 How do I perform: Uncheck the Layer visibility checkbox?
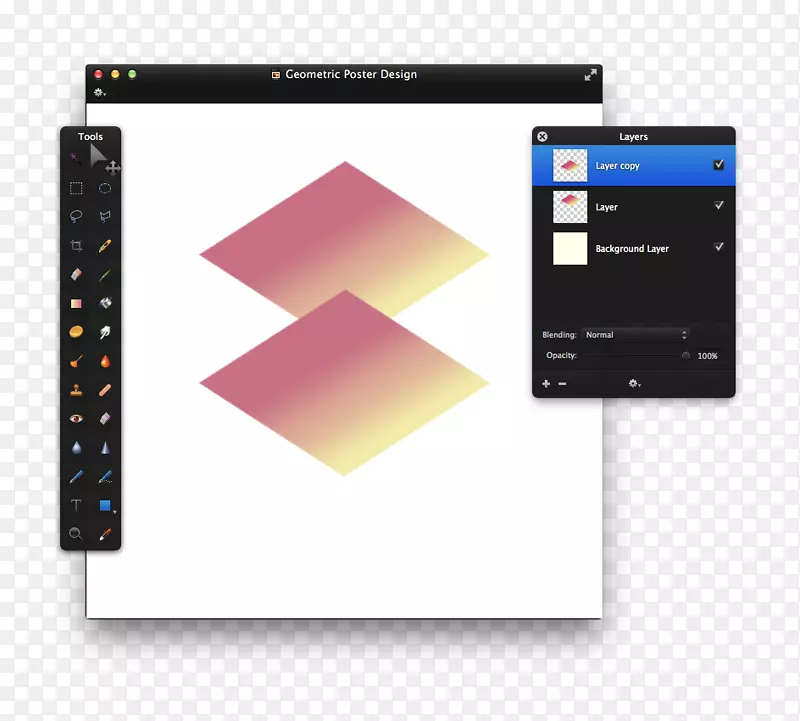coord(717,206)
